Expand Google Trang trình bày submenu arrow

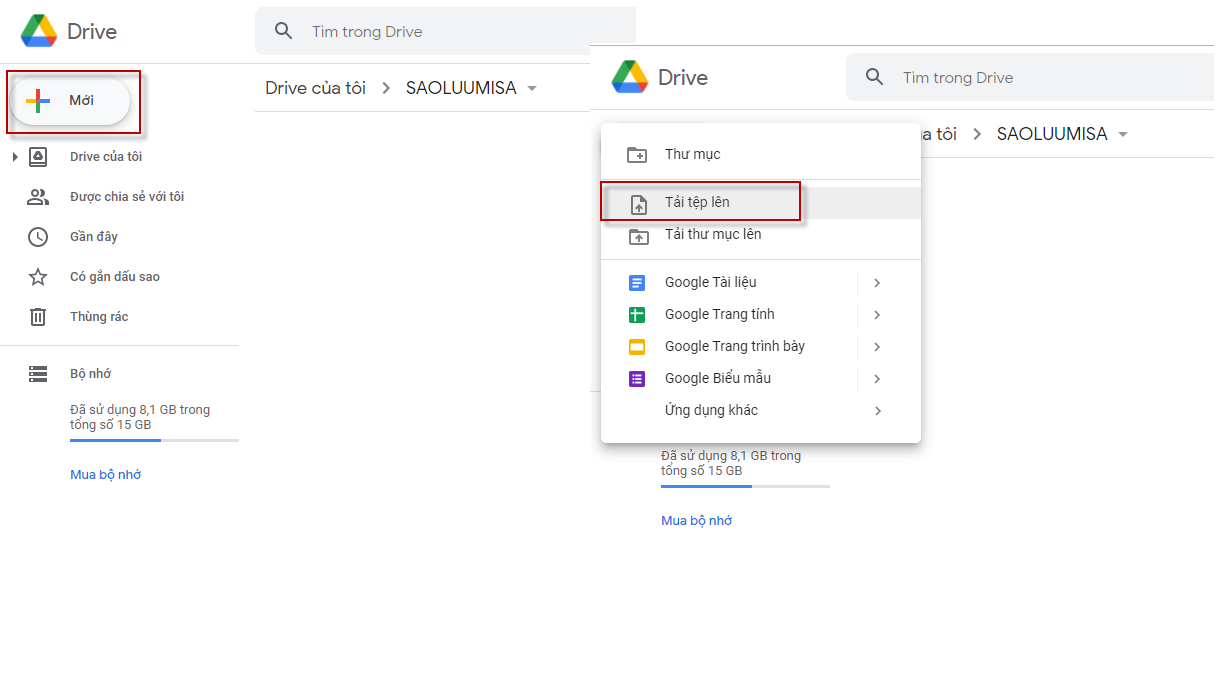click(x=877, y=347)
